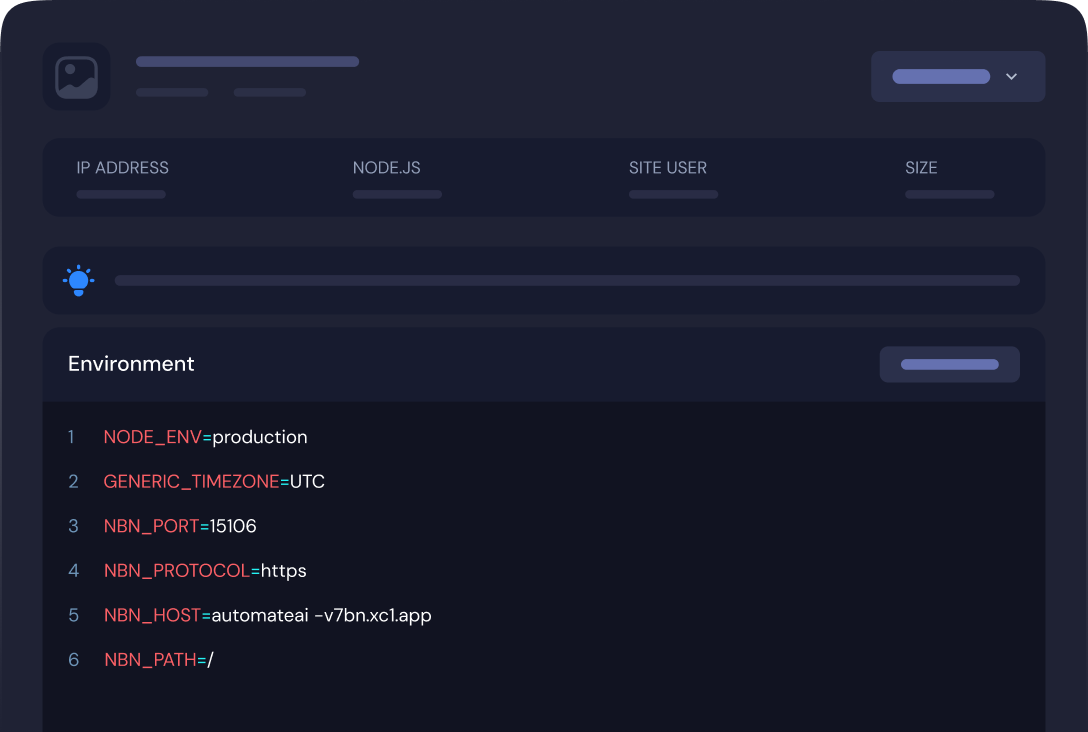Open the top-right dropdown button
1088x732 pixels.
[x=957, y=77]
